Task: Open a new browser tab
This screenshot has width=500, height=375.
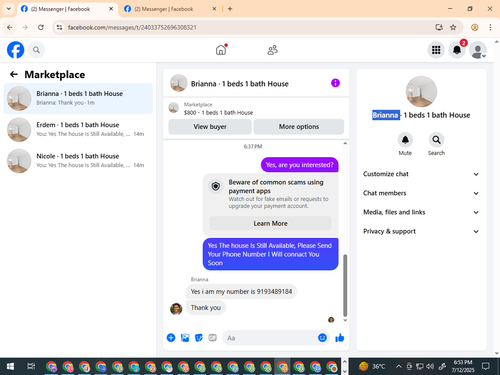Action: pos(230,9)
